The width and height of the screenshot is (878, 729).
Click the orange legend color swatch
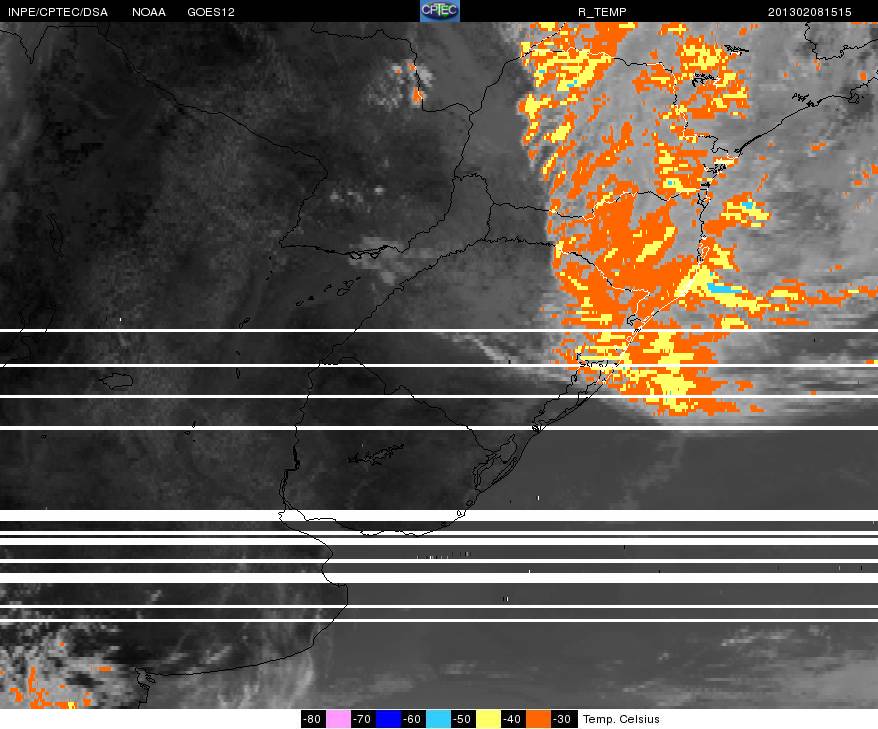(x=538, y=719)
